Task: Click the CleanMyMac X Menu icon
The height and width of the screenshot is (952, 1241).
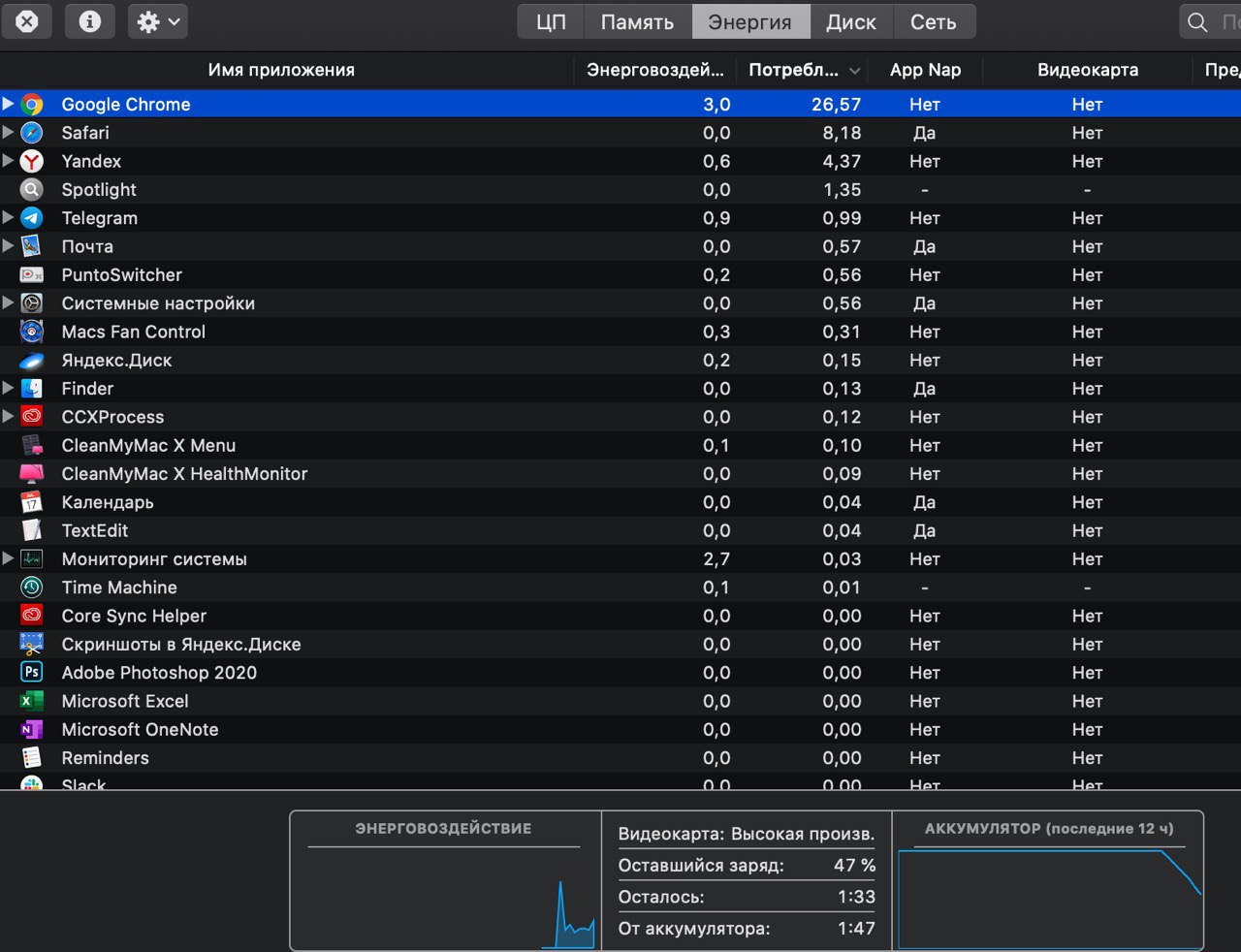Action: tap(32, 446)
